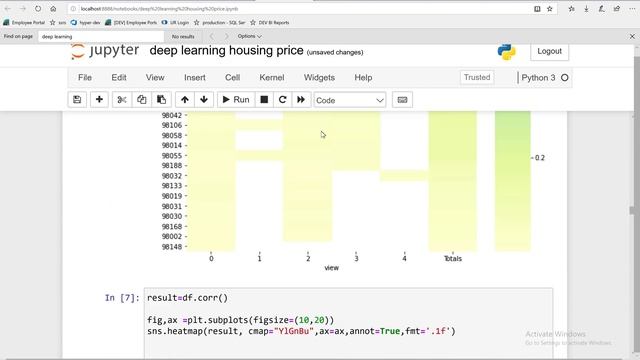Image resolution: width=640 pixels, height=360 pixels.
Task: Open reading view icon in address bar
Action: tap(537, 9)
